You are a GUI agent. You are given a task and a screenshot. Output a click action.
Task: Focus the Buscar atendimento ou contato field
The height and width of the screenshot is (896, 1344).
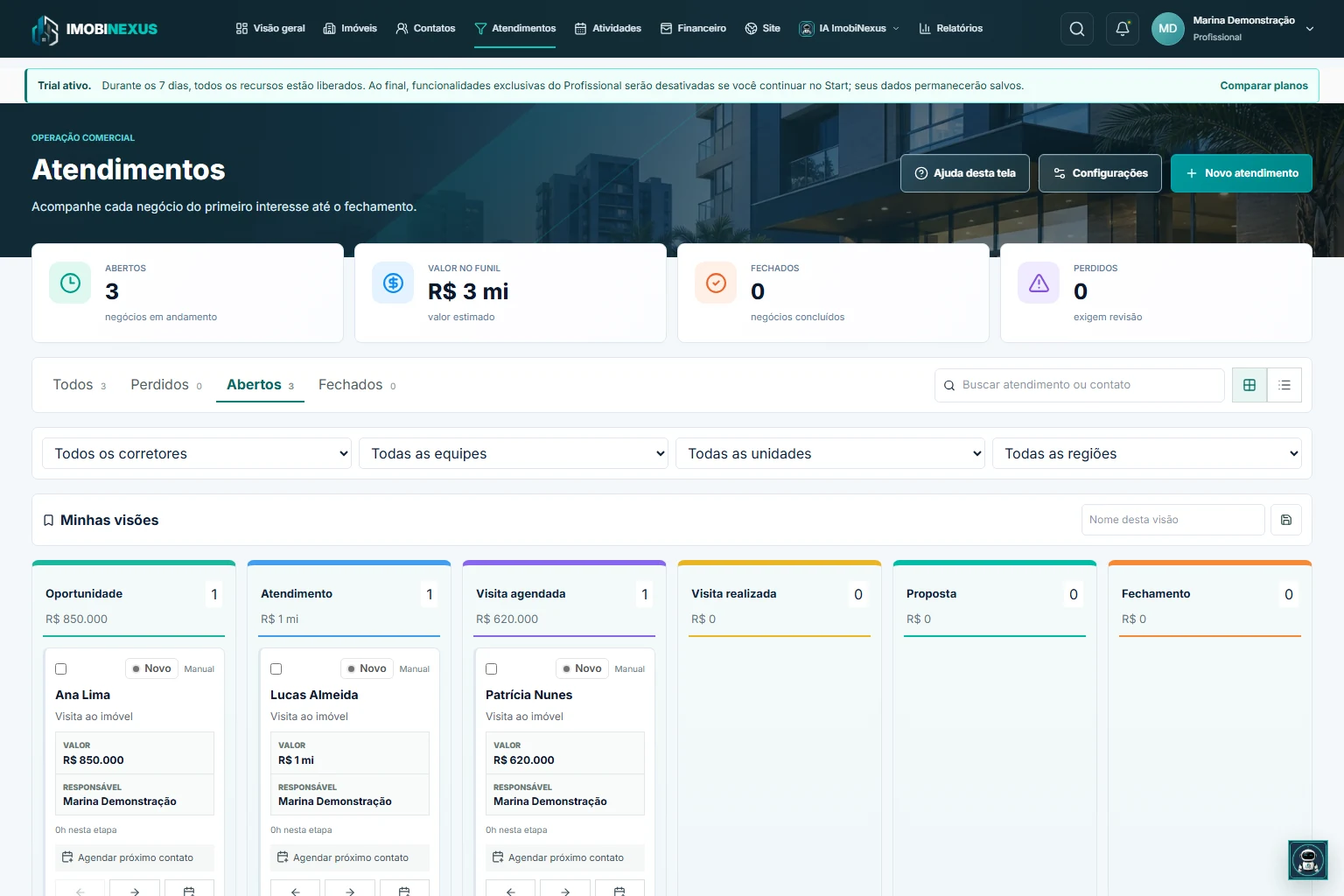pyautogui.click(x=1080, y=385)
